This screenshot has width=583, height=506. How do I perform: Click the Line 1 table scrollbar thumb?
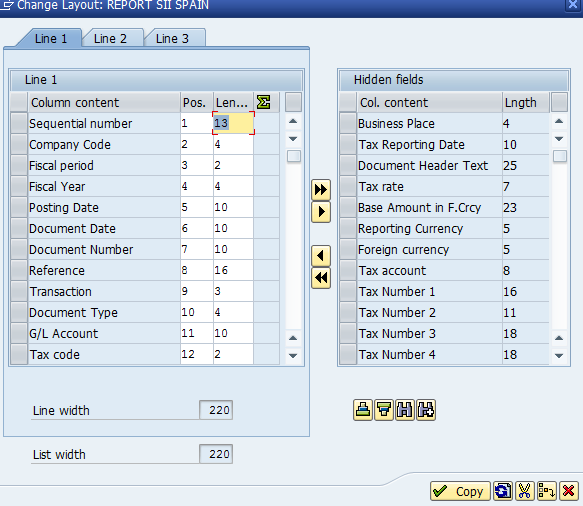[x=294, y=156]
